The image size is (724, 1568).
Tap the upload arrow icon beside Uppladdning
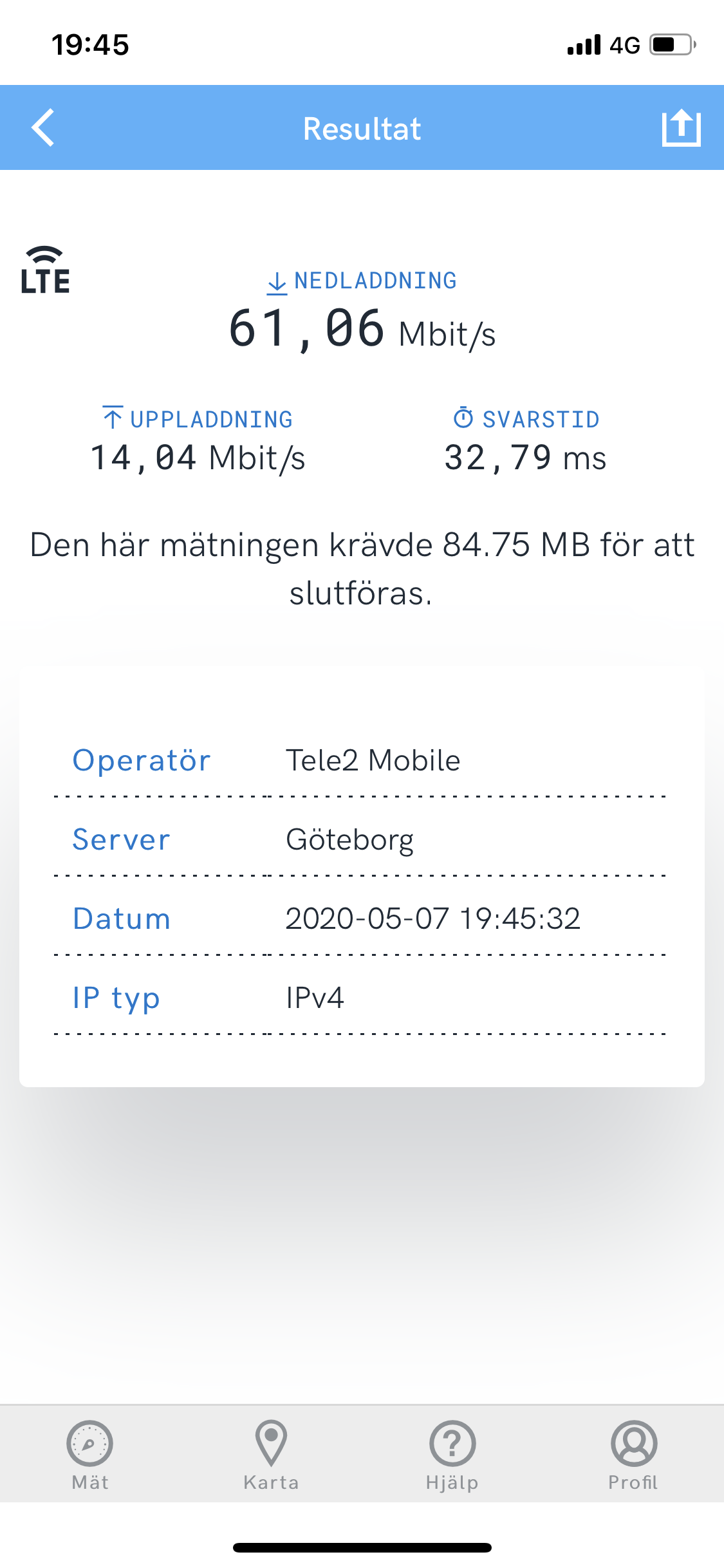[x=113, y=418]
